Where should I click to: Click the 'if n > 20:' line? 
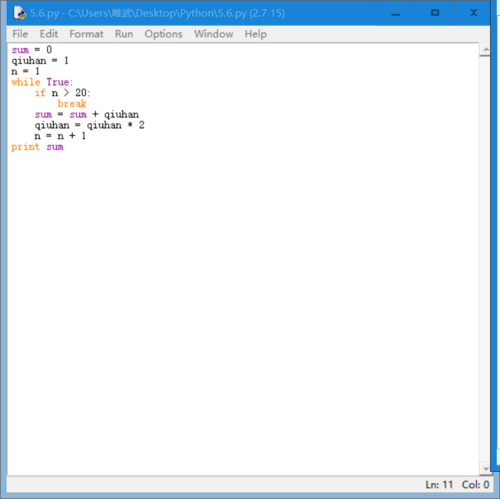62,93
